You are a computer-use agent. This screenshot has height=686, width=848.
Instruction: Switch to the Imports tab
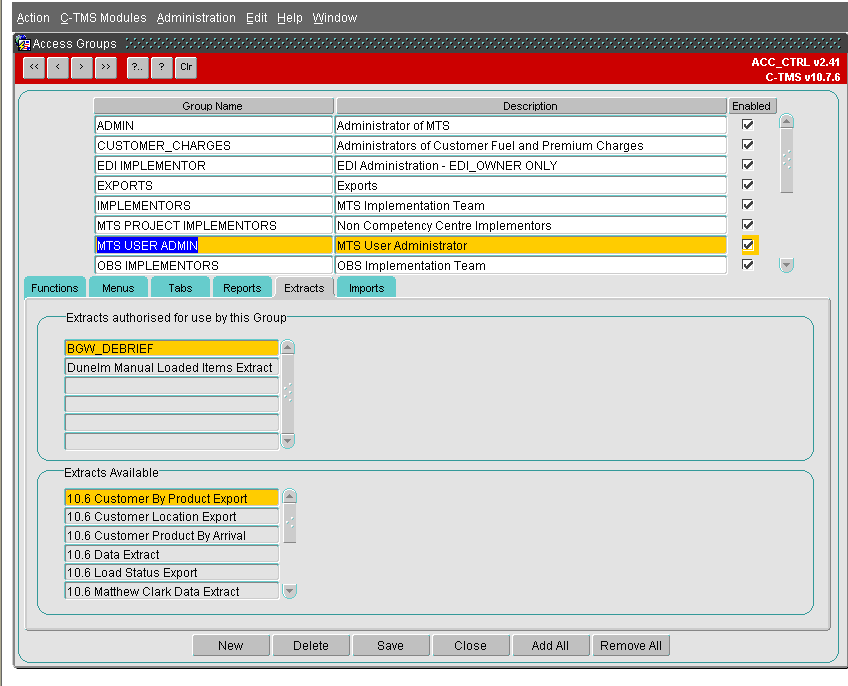point(366,288)
